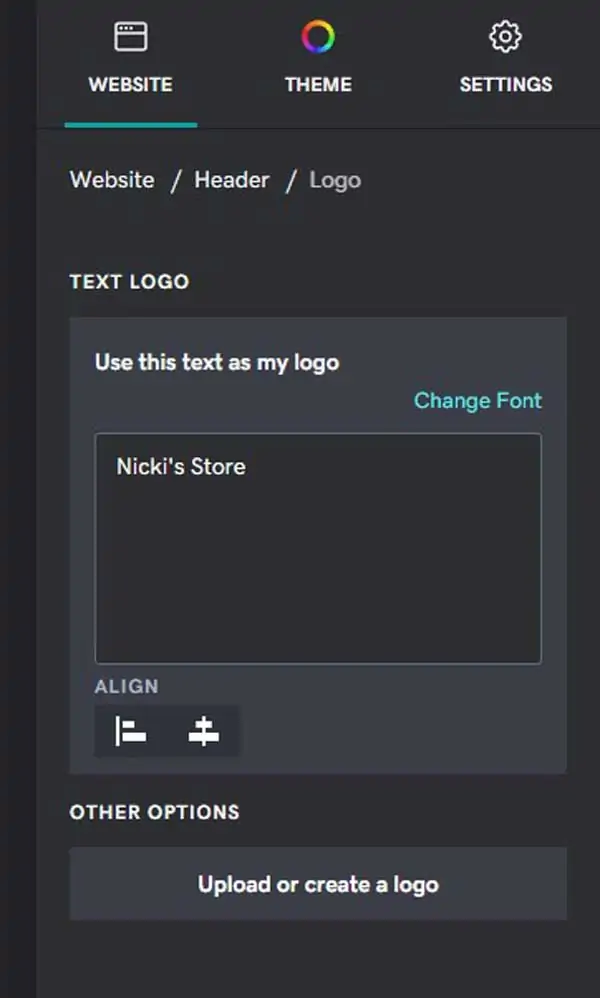The height and width of the screenshot is (998, 600).
Task: Open the THEME tab label
Action: 318,85
